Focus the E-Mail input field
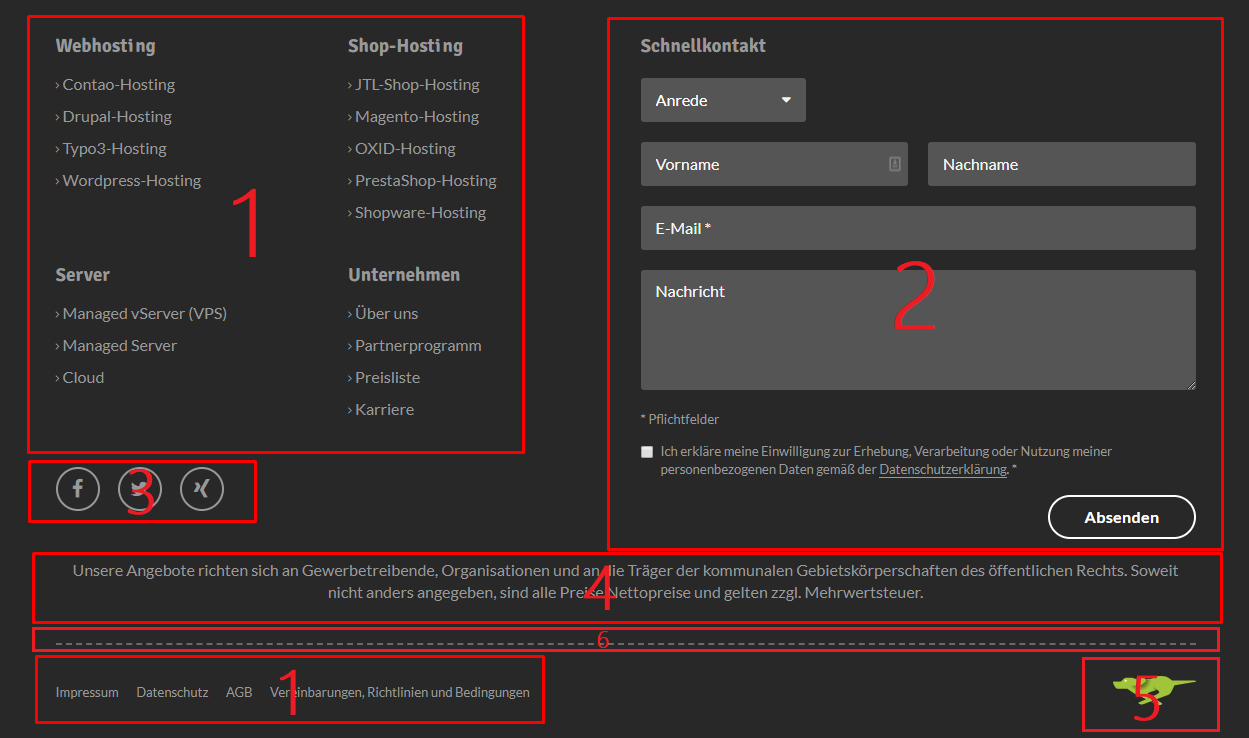Image resolution: width=1249 pixels, height=738 pixels. point(918,228)
